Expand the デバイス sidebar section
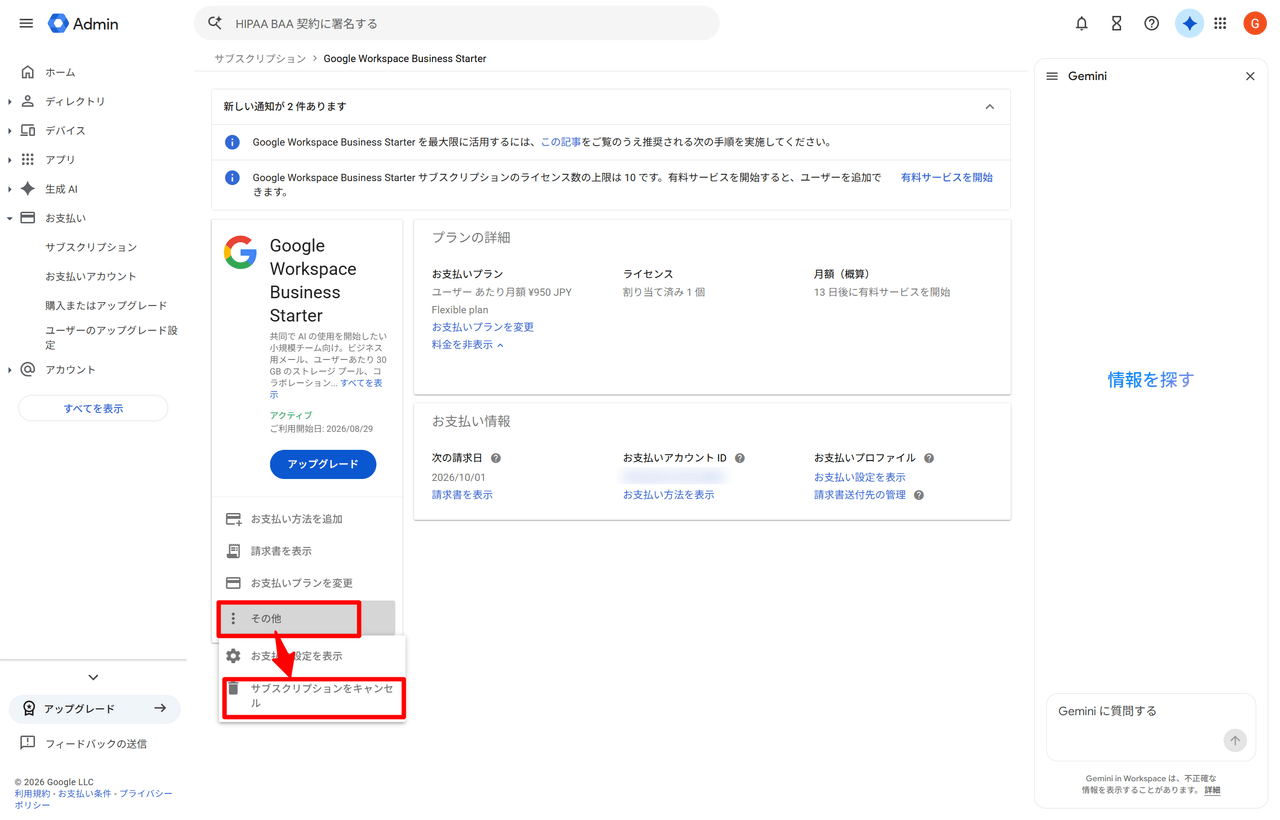This screenshot has height=820, width=1280. click(10, 131)
